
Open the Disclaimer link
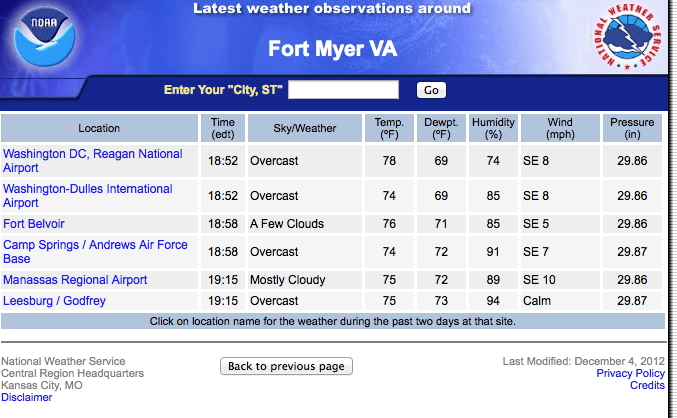(27, 397)
